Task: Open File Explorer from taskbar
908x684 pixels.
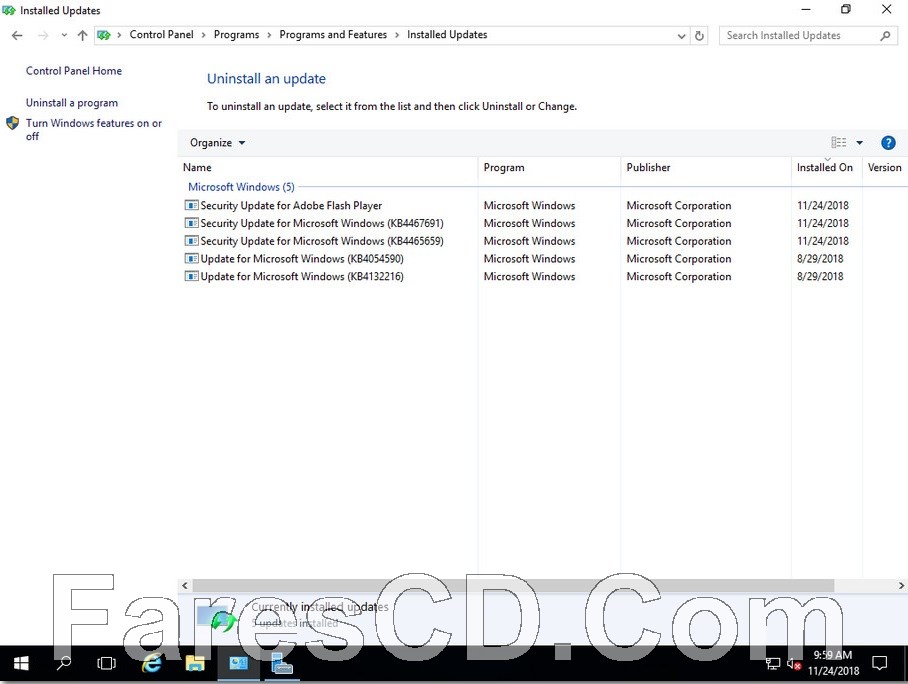Action: coord(195,663)
